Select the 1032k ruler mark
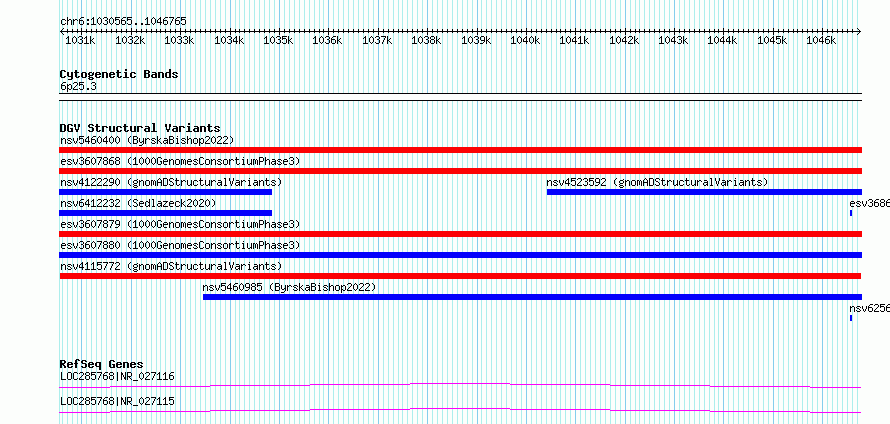 130,40
